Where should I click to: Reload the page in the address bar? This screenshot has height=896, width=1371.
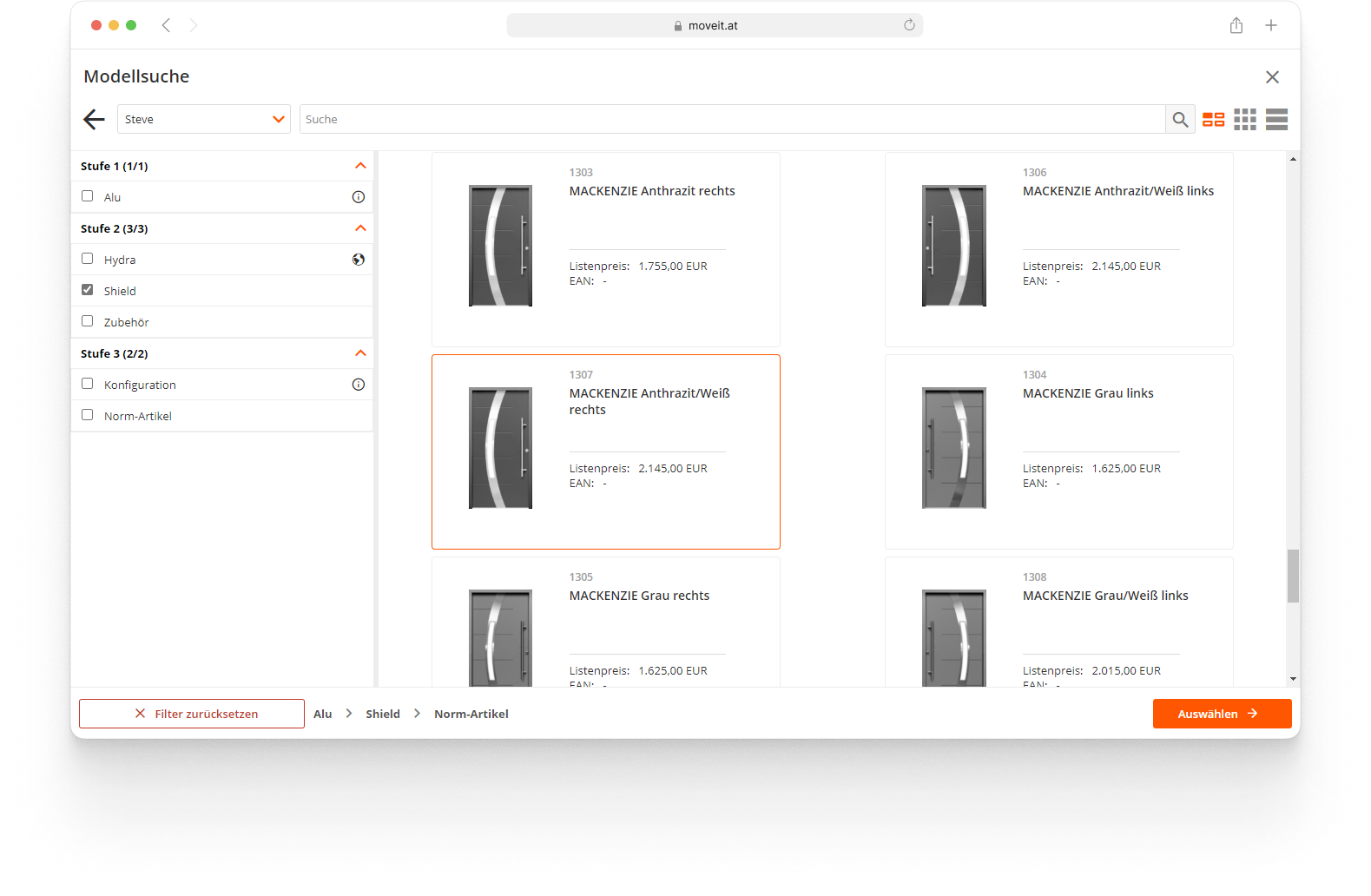click(909, 25)
